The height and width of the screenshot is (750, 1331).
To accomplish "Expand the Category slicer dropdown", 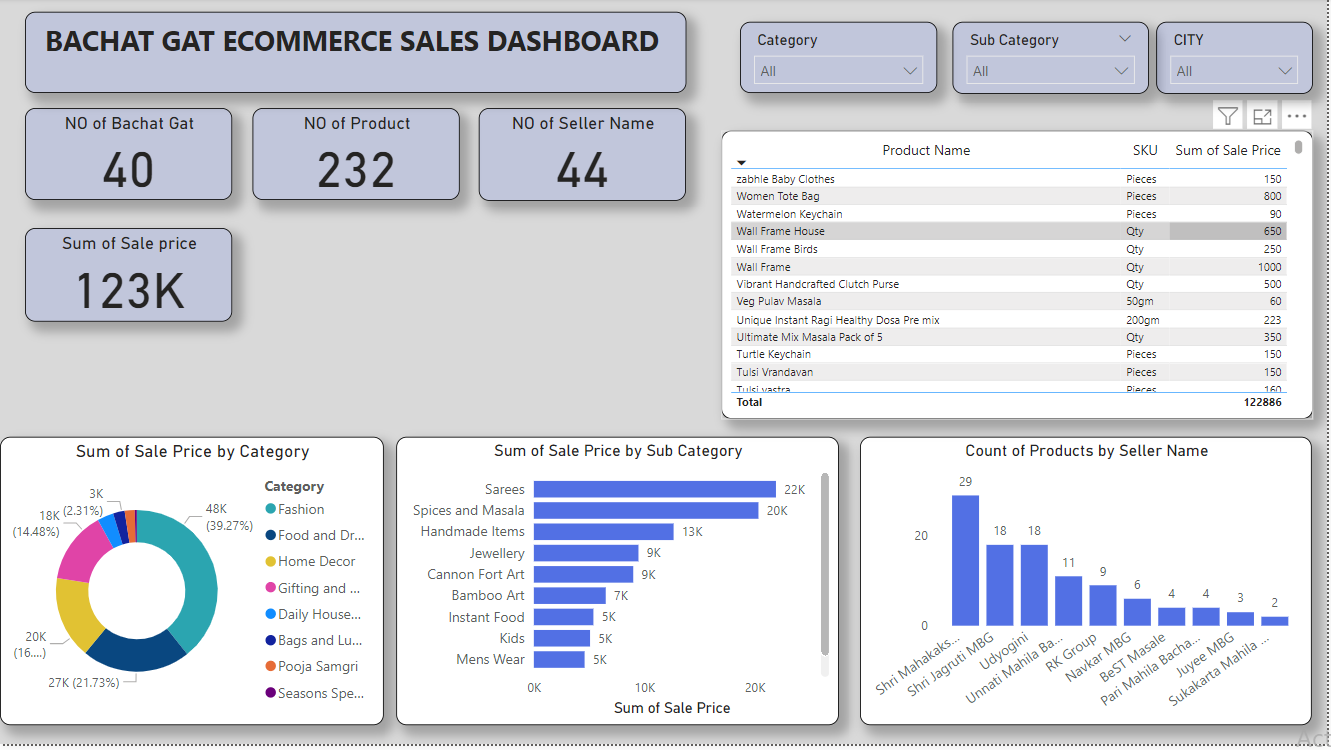I will tap(910, 71).
